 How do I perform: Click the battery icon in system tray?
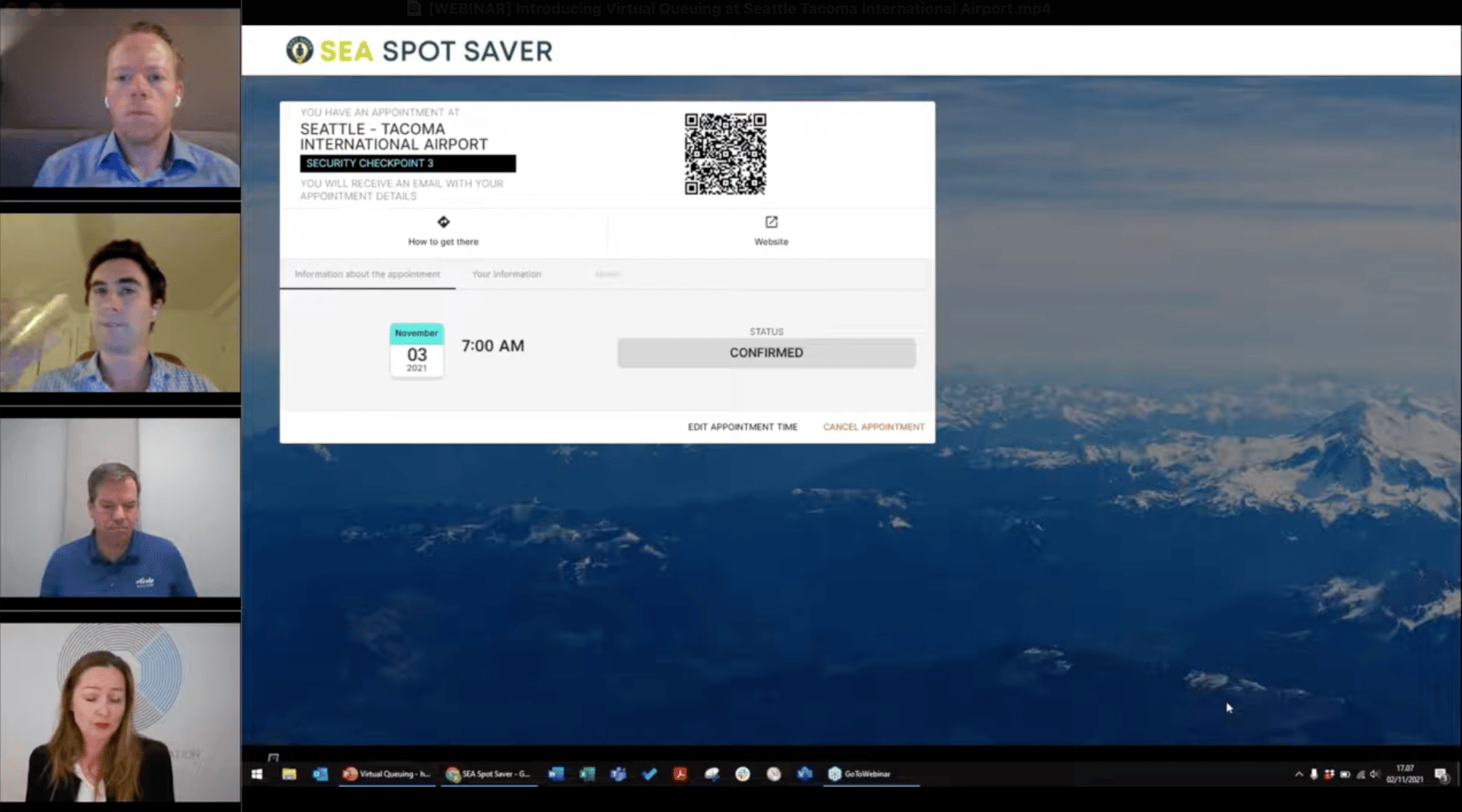click(1345, 774)
